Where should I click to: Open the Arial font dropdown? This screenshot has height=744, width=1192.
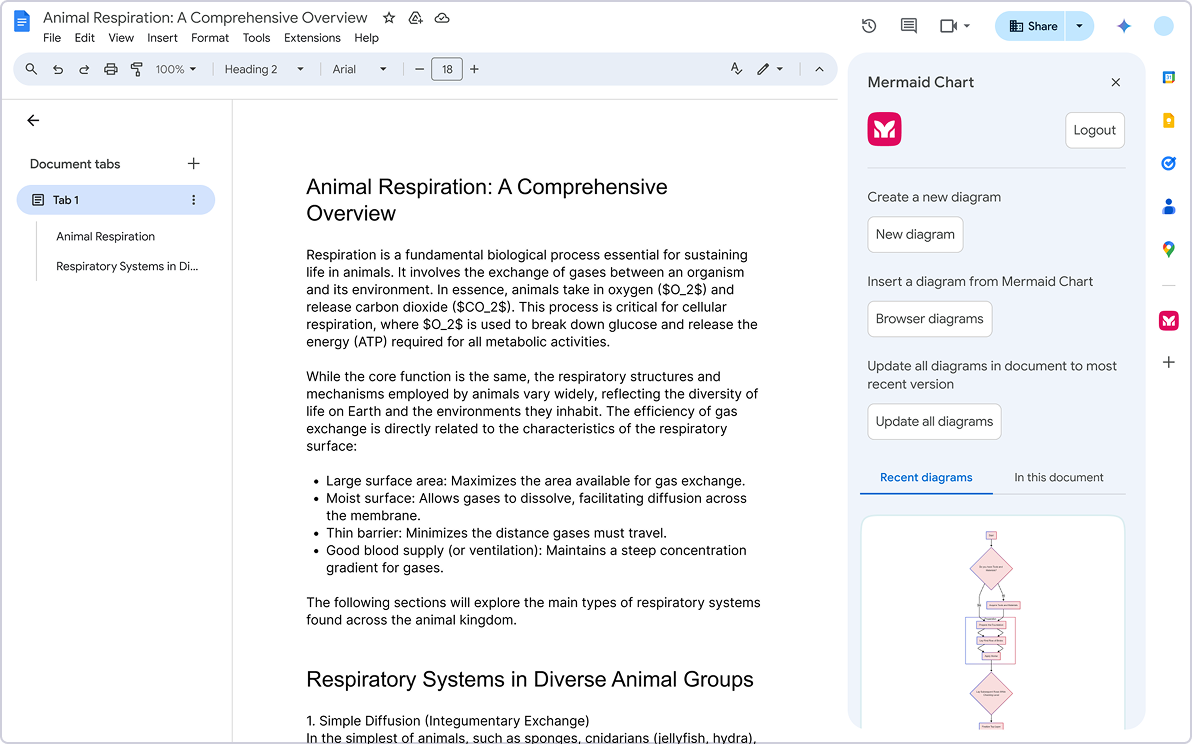pyautogui.click(x=359, y=69)
